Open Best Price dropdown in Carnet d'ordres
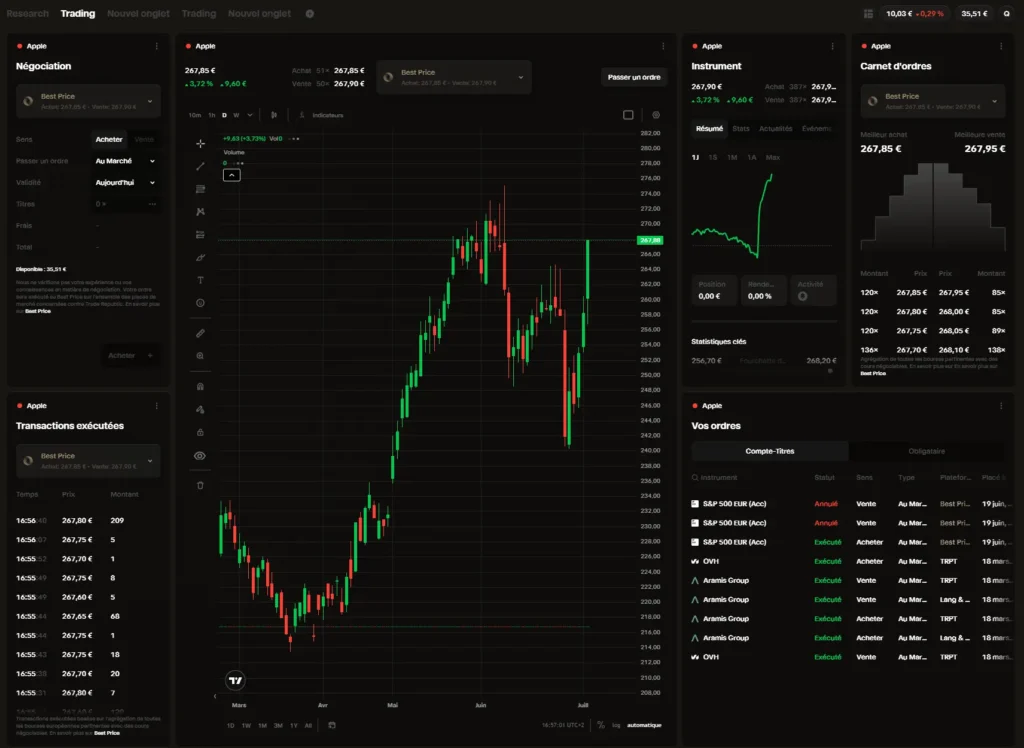The height and width of the screenshot is (748, 1024). pos(933,101)
